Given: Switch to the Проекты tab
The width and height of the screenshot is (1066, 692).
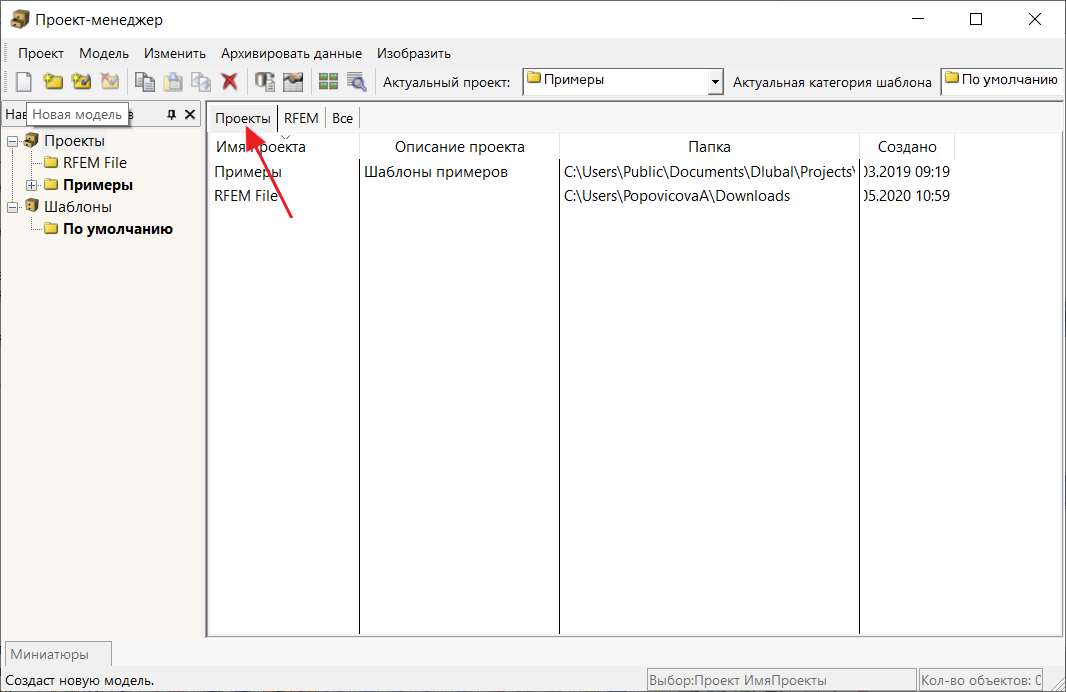Looking at the screenshot, I should (243, 118).
